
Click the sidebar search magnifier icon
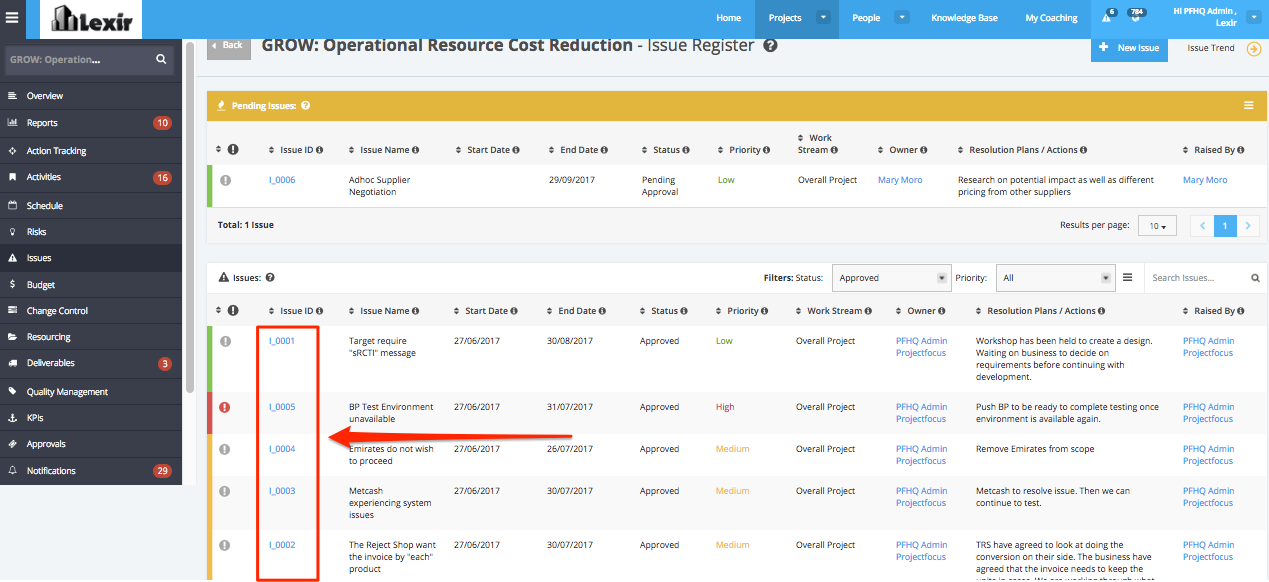(161, 59)
